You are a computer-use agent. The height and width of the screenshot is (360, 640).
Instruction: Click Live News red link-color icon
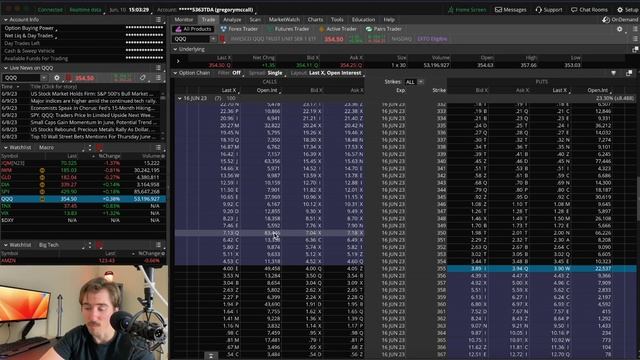69,78
